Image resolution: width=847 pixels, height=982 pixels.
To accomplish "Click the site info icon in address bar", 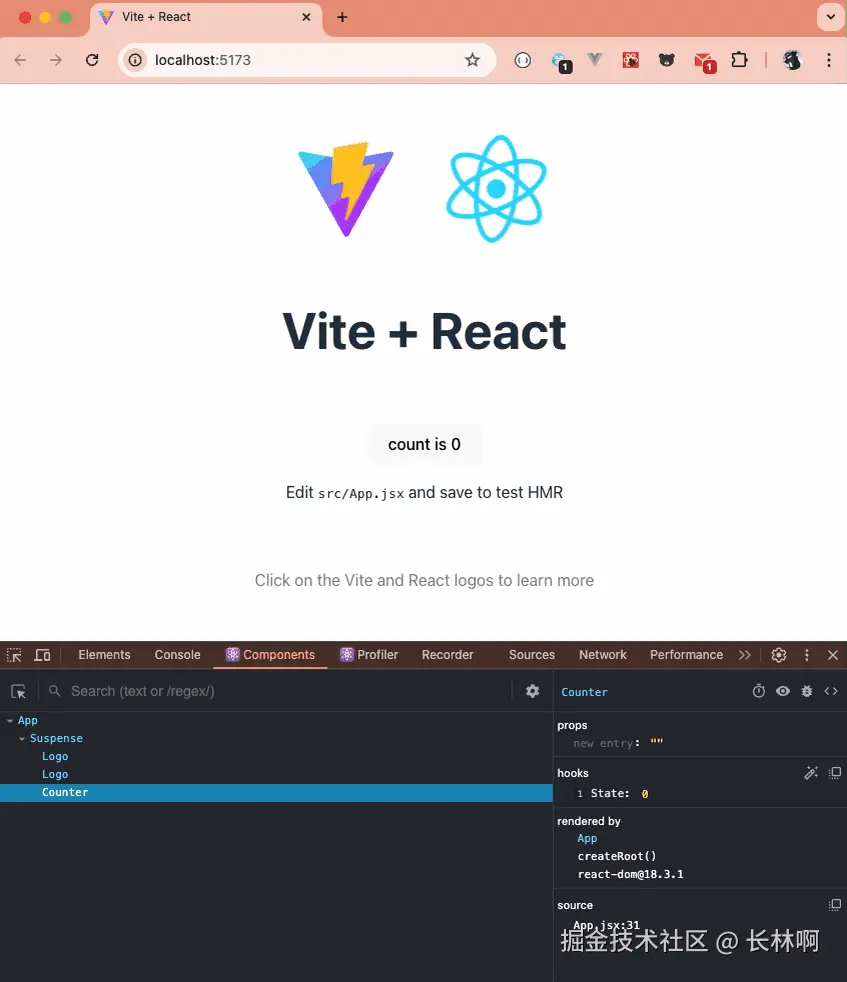I will 135,60.
